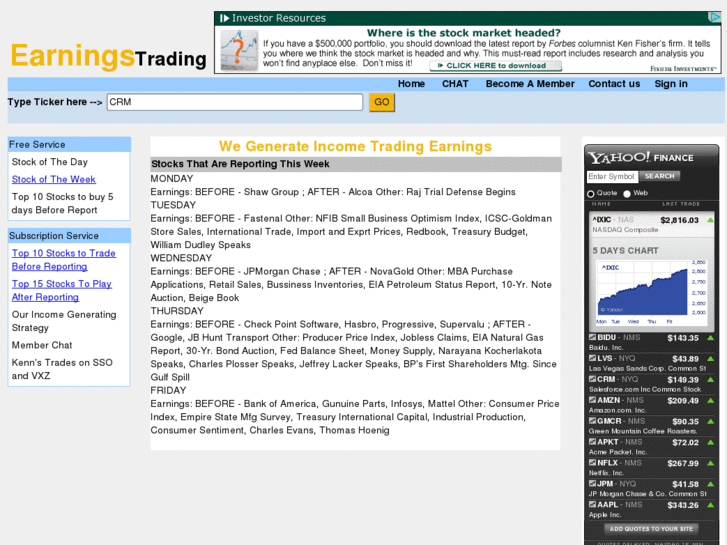Click the green up arrow for NASDAQ Composite
The image size is (727, 545).
click(x=710, y=220)
